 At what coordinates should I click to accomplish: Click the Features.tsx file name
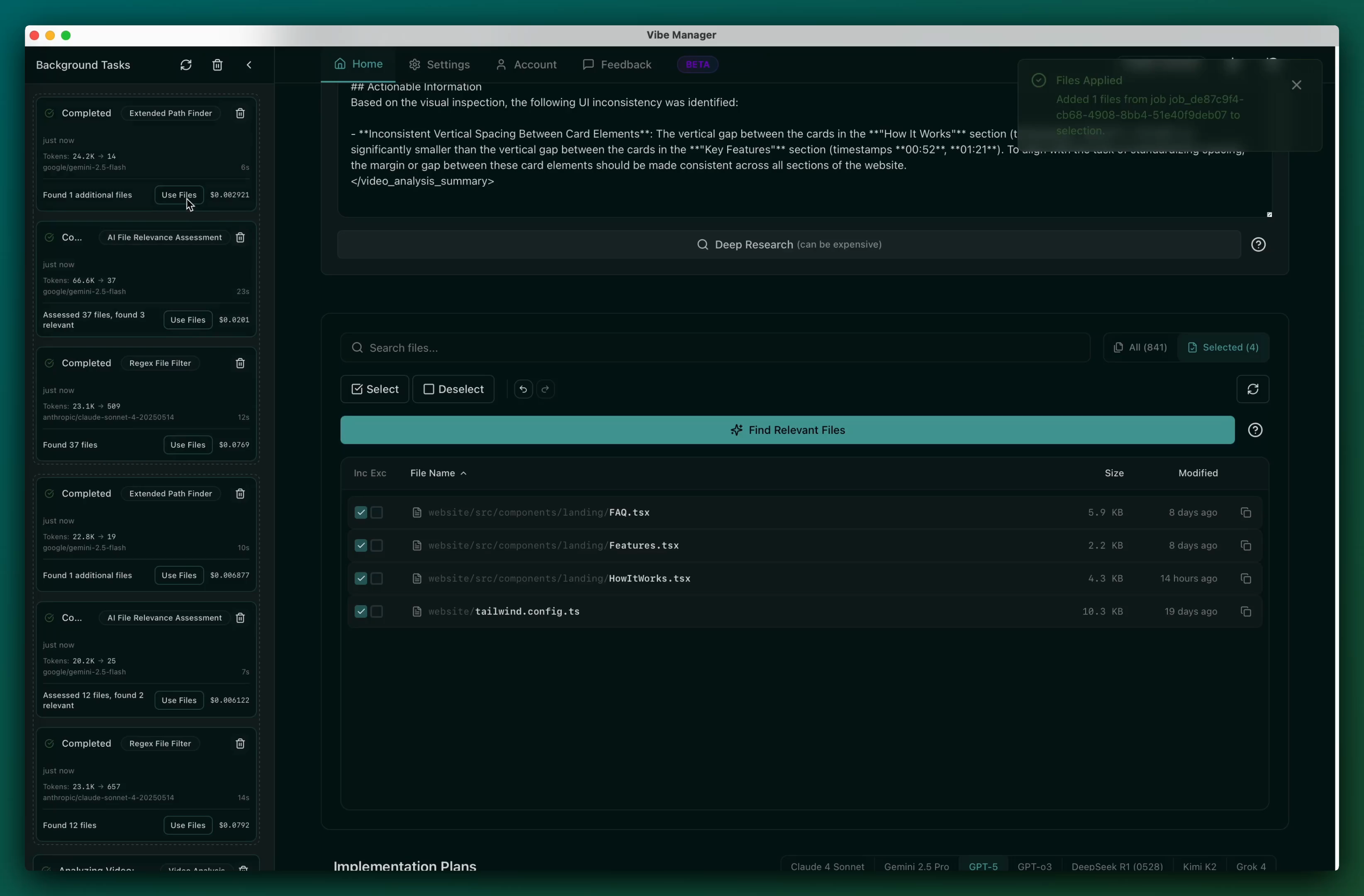(x=643, y=546)
